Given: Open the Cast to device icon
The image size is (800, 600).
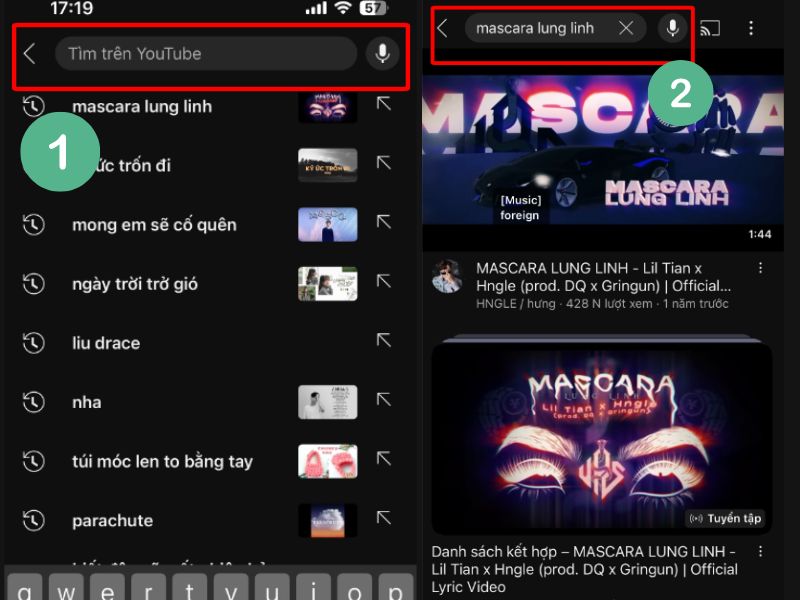Looking at the screenshot, I should (x=710, y=28).
